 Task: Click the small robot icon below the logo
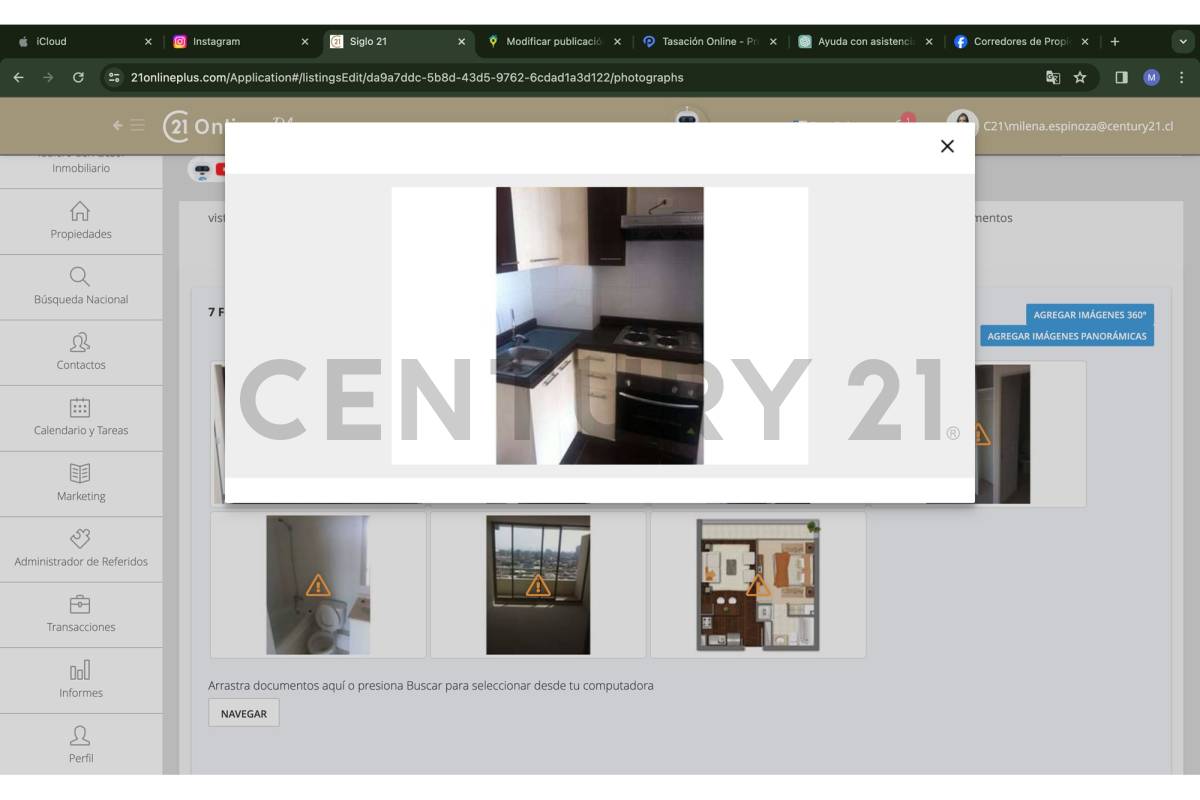[202, 170]
